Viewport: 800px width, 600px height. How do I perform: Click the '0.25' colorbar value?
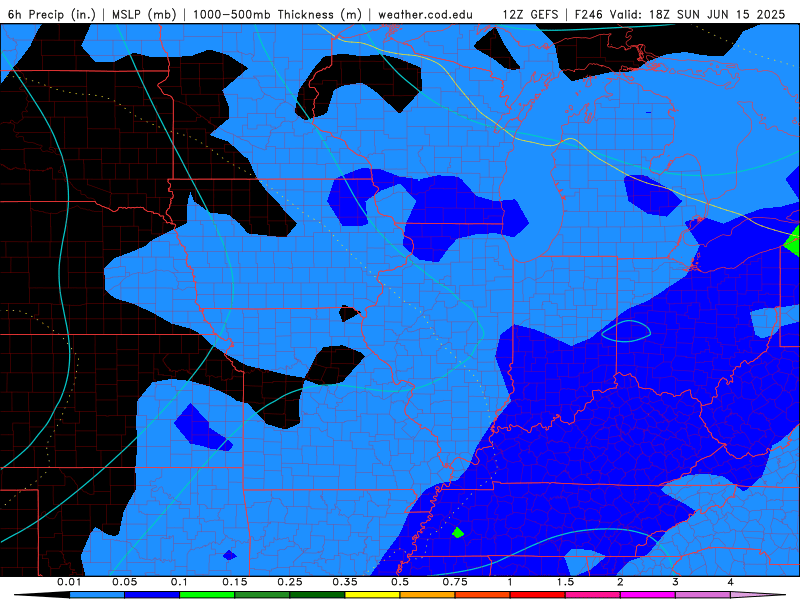click(290, 582)
